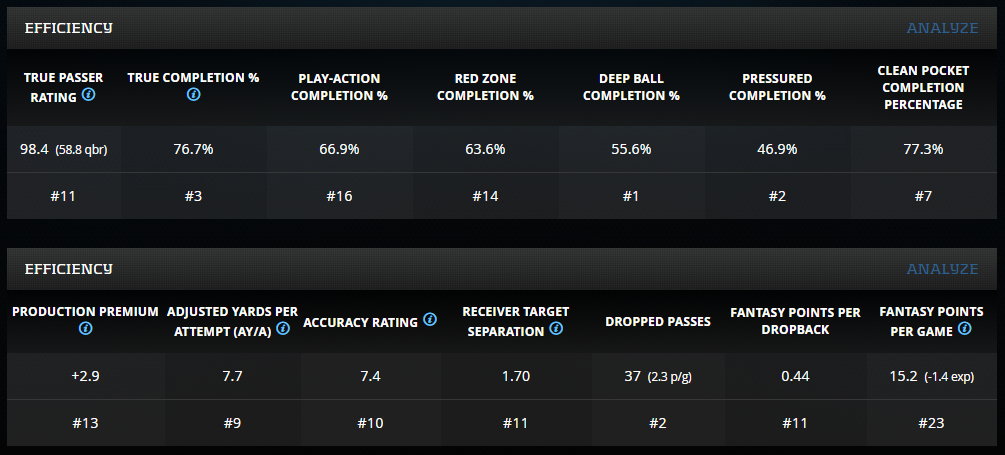Open the Accuracy Rating info icon

430,320
